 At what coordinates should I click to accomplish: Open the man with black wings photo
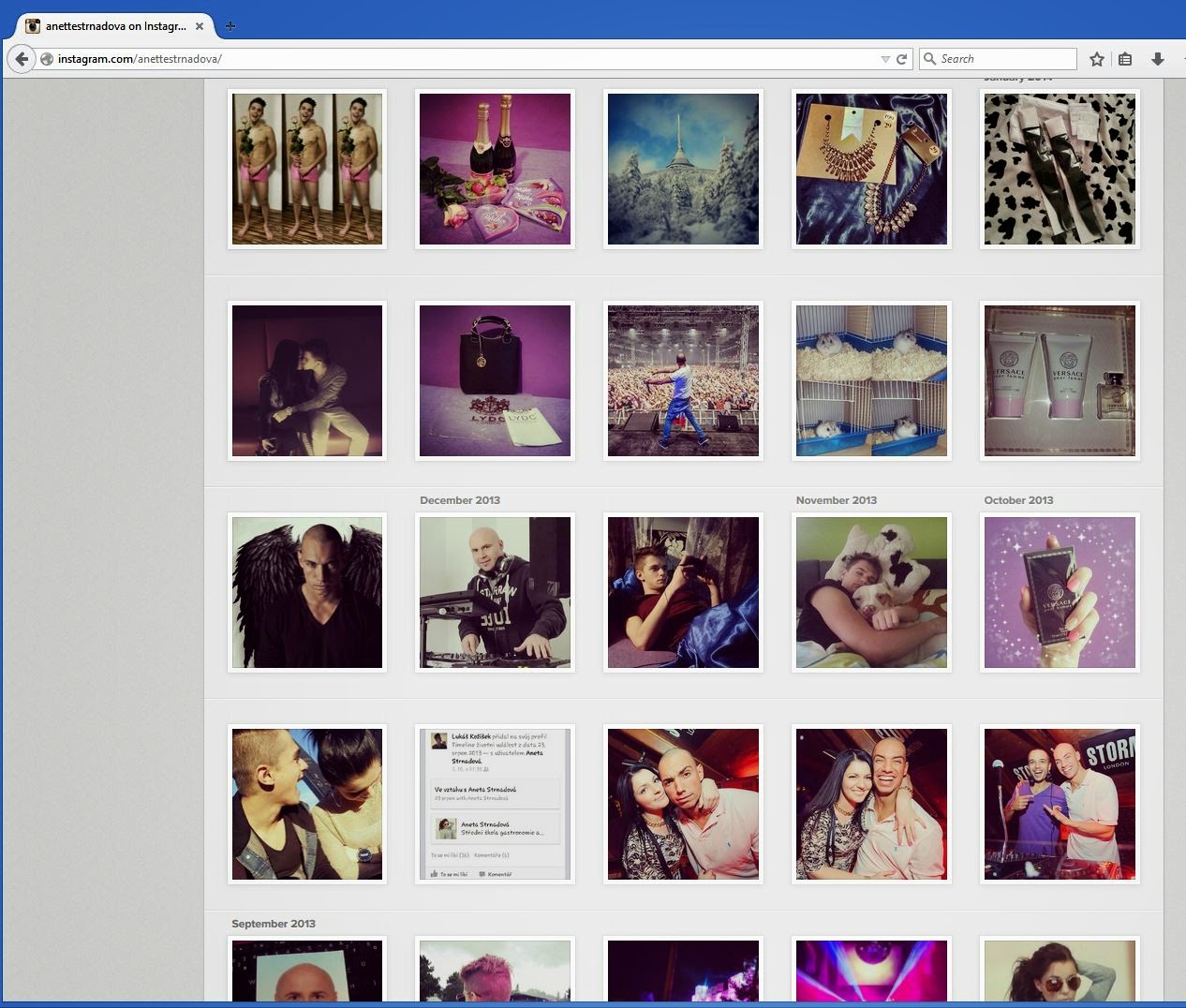(x=307, y=592)
